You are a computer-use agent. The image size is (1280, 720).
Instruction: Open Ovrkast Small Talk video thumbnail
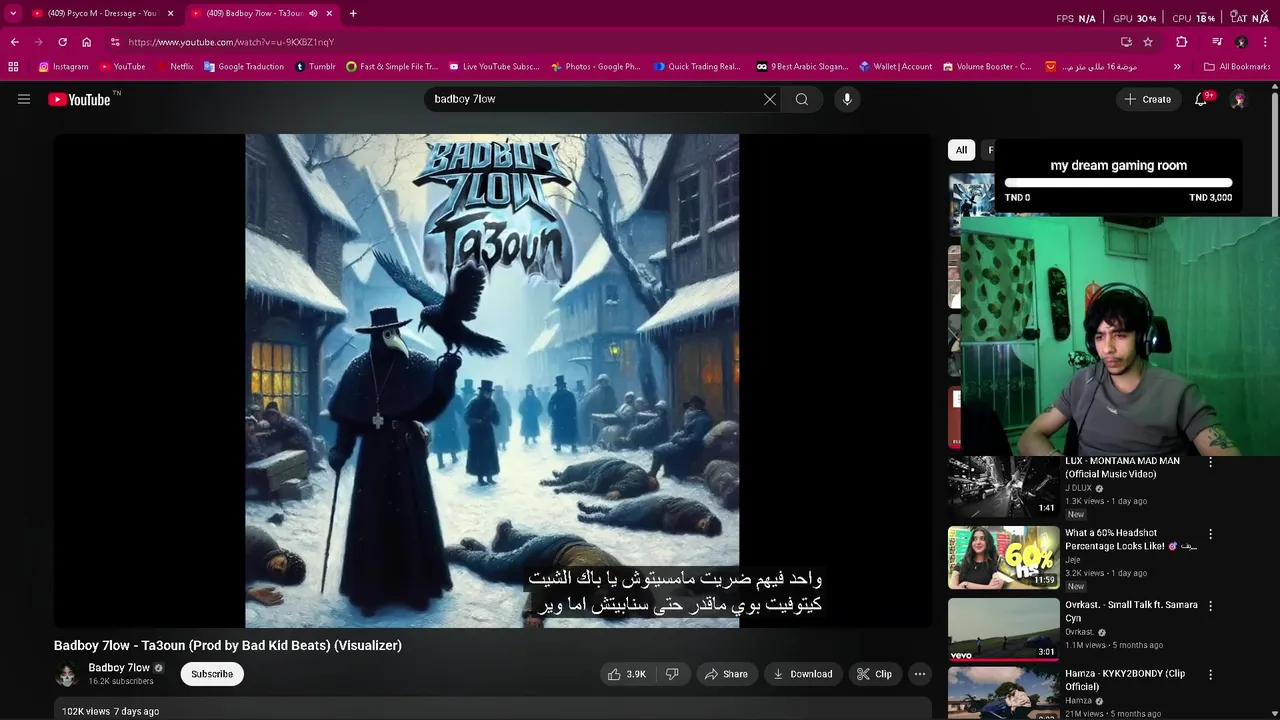point(1003,630)
